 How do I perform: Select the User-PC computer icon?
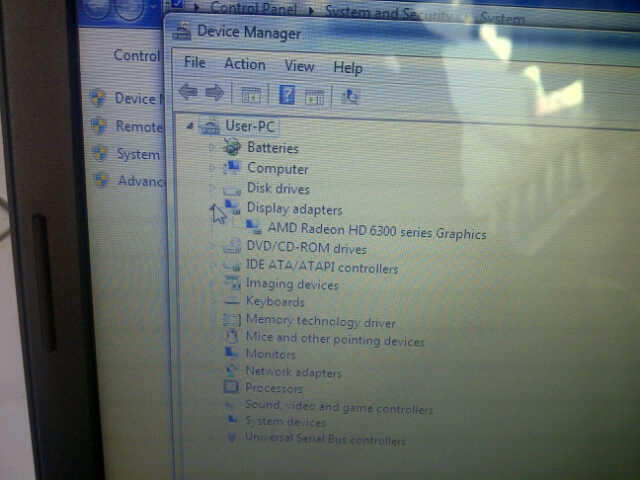click(x=210, y=127)
